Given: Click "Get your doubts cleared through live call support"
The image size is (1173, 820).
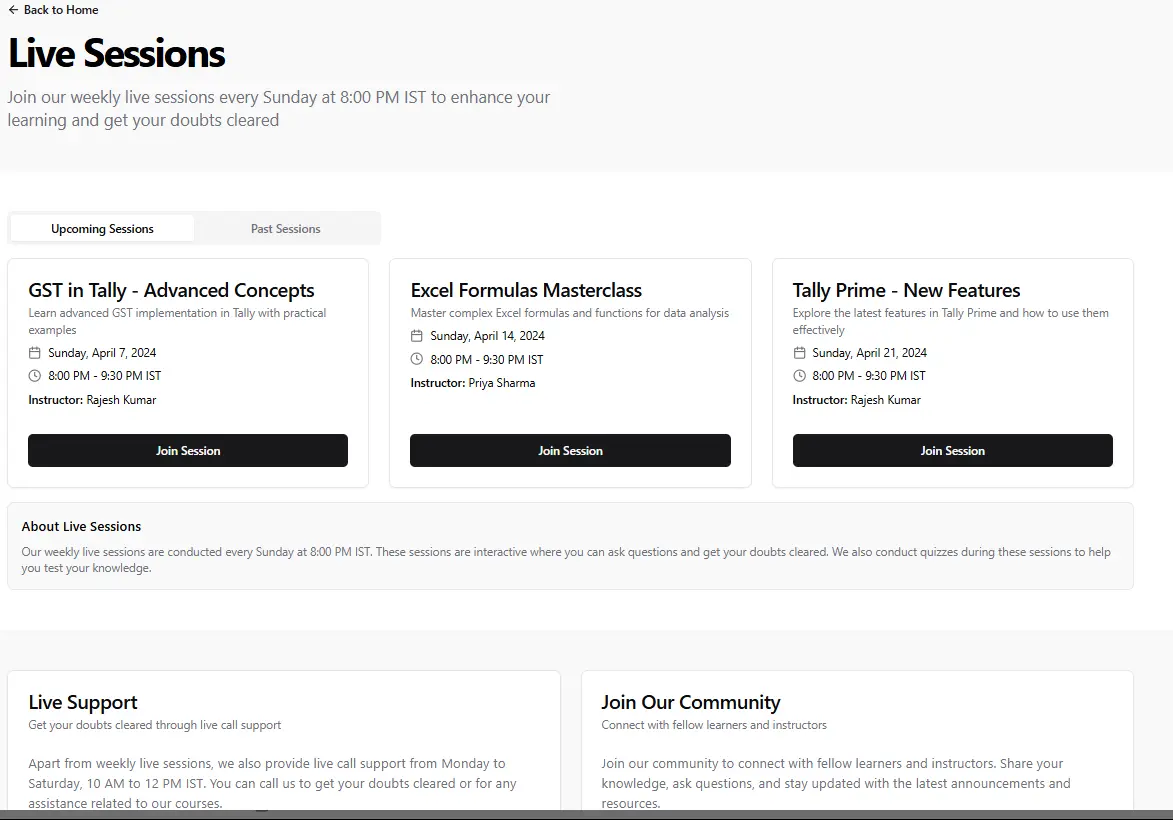Looking at the screenshot, I should (155, 725).
